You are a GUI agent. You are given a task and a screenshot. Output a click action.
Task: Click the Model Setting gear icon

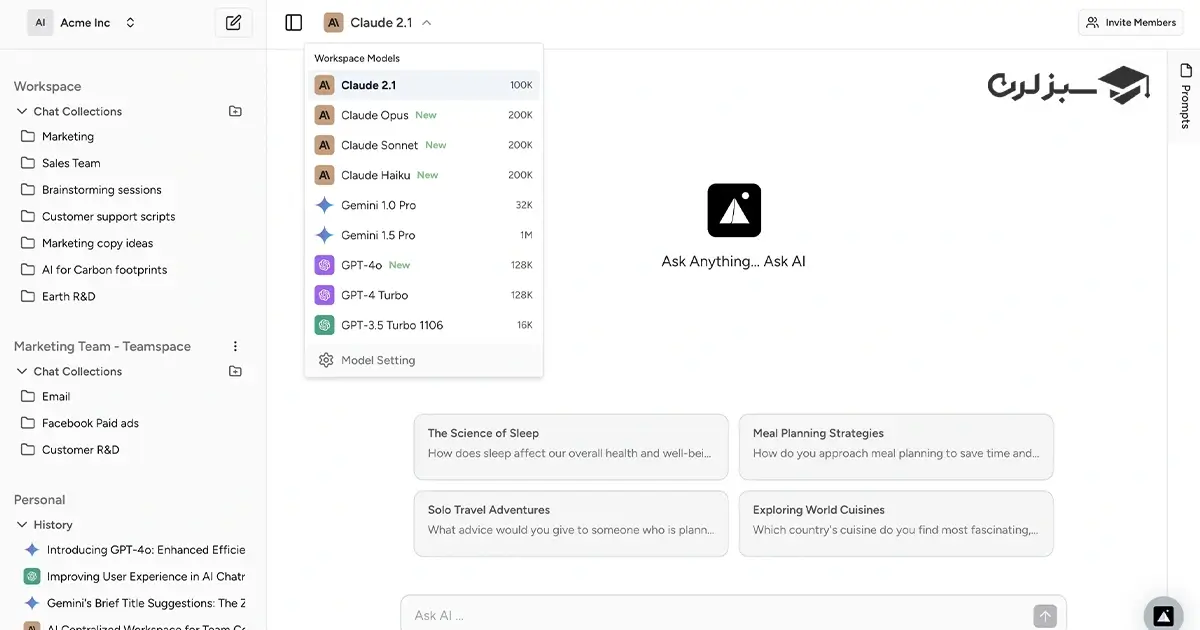pyautogui.click(x=325, y=360)
